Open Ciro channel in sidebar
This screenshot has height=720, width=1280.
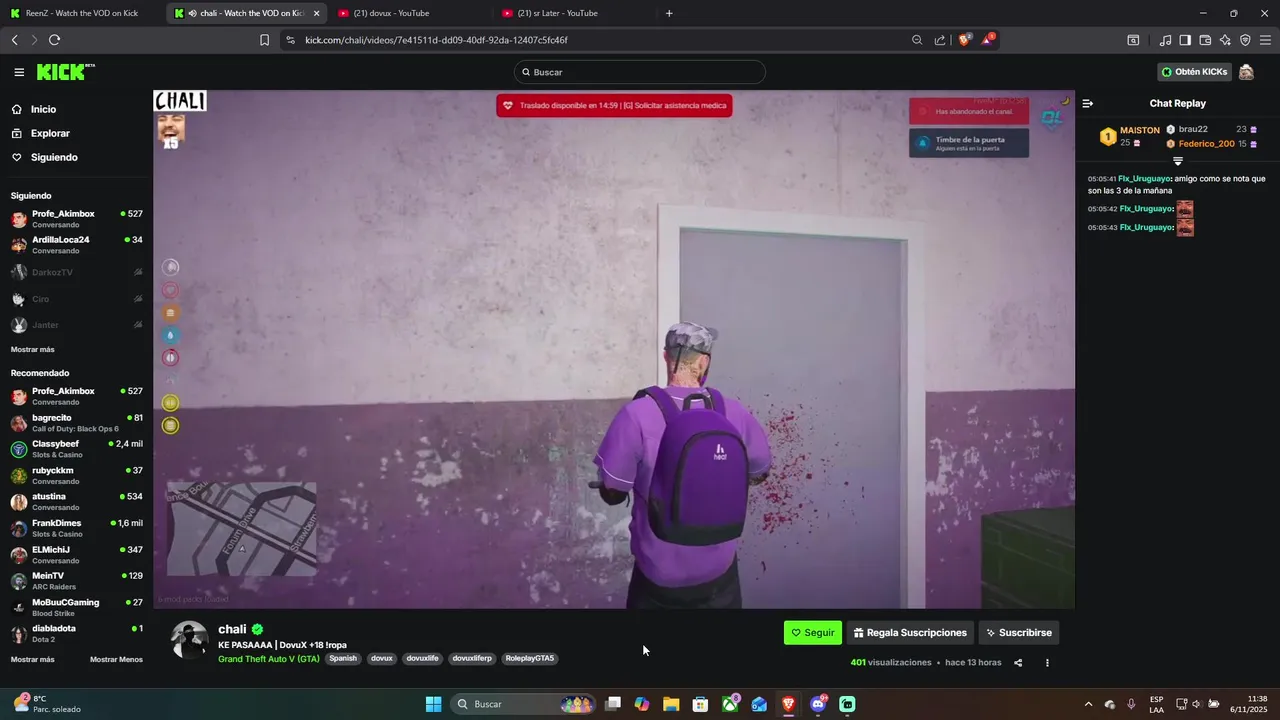click(76, 299)
